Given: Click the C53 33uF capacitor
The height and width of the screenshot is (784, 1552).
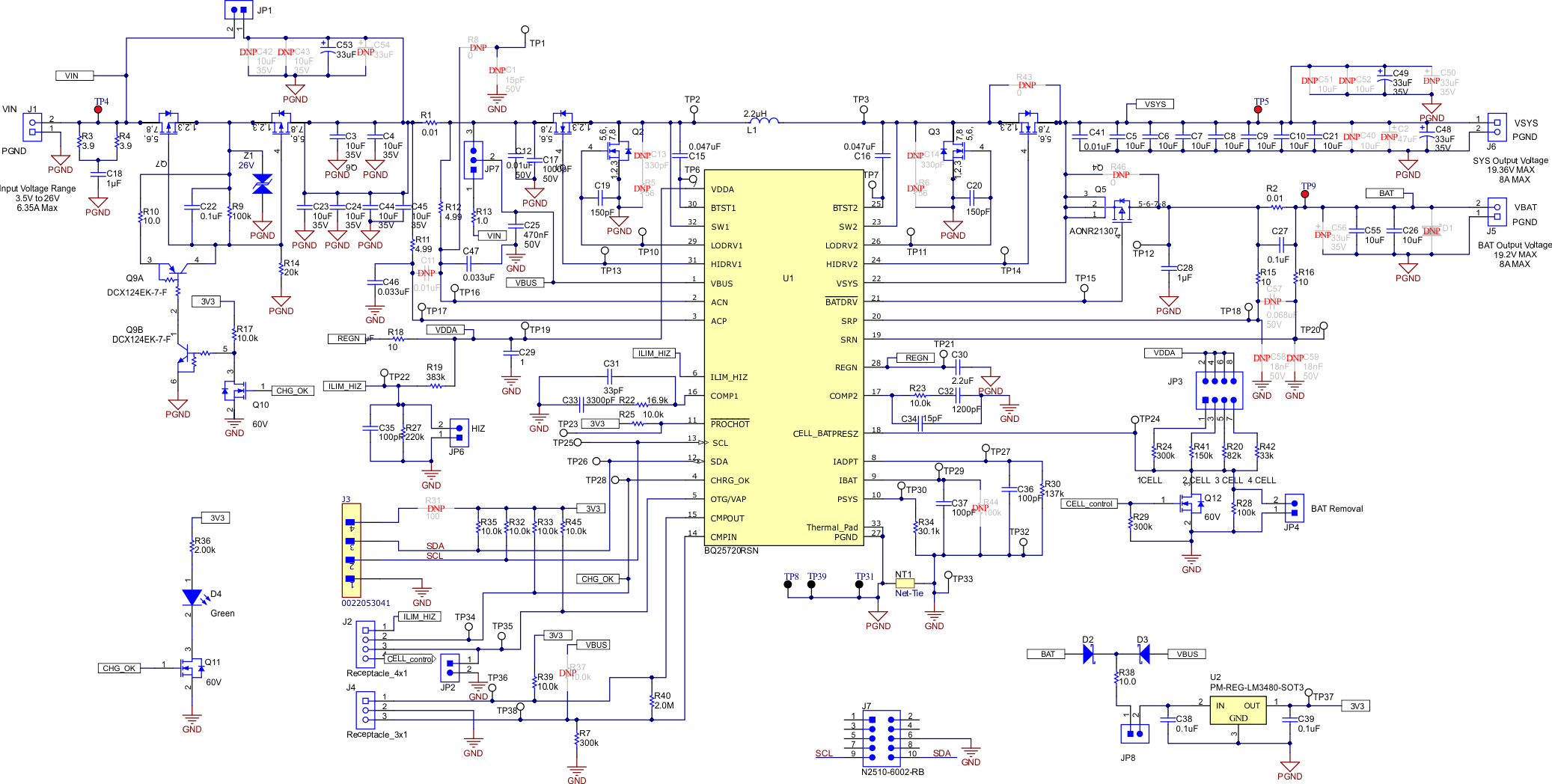Looking at the screenshot, I should [x=328, y=49].
